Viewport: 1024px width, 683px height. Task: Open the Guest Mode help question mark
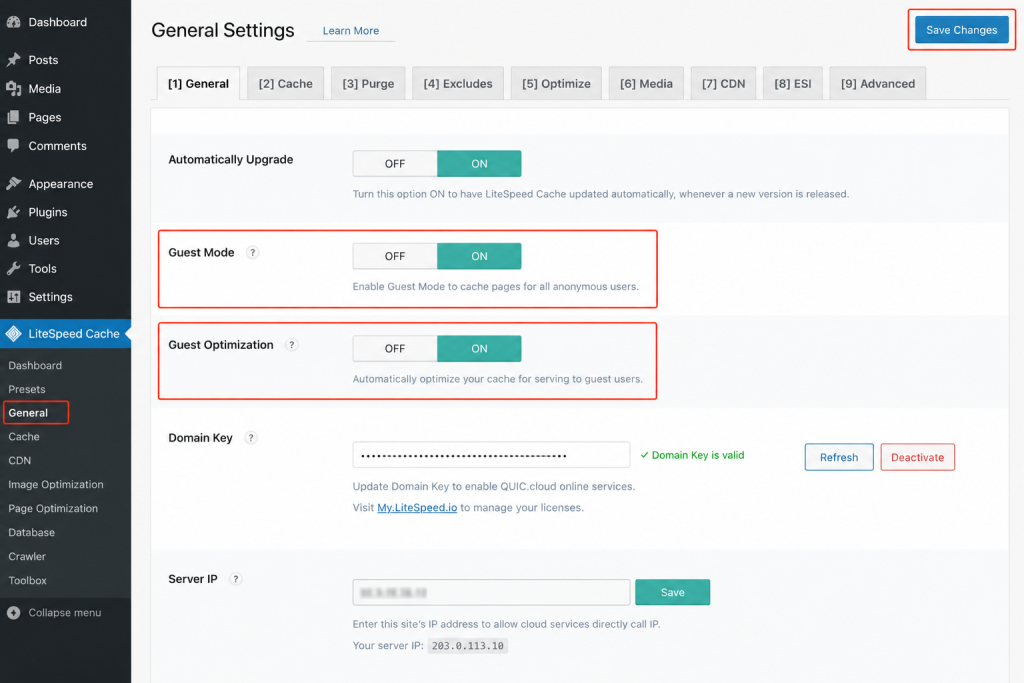click(x=253, y=252)
